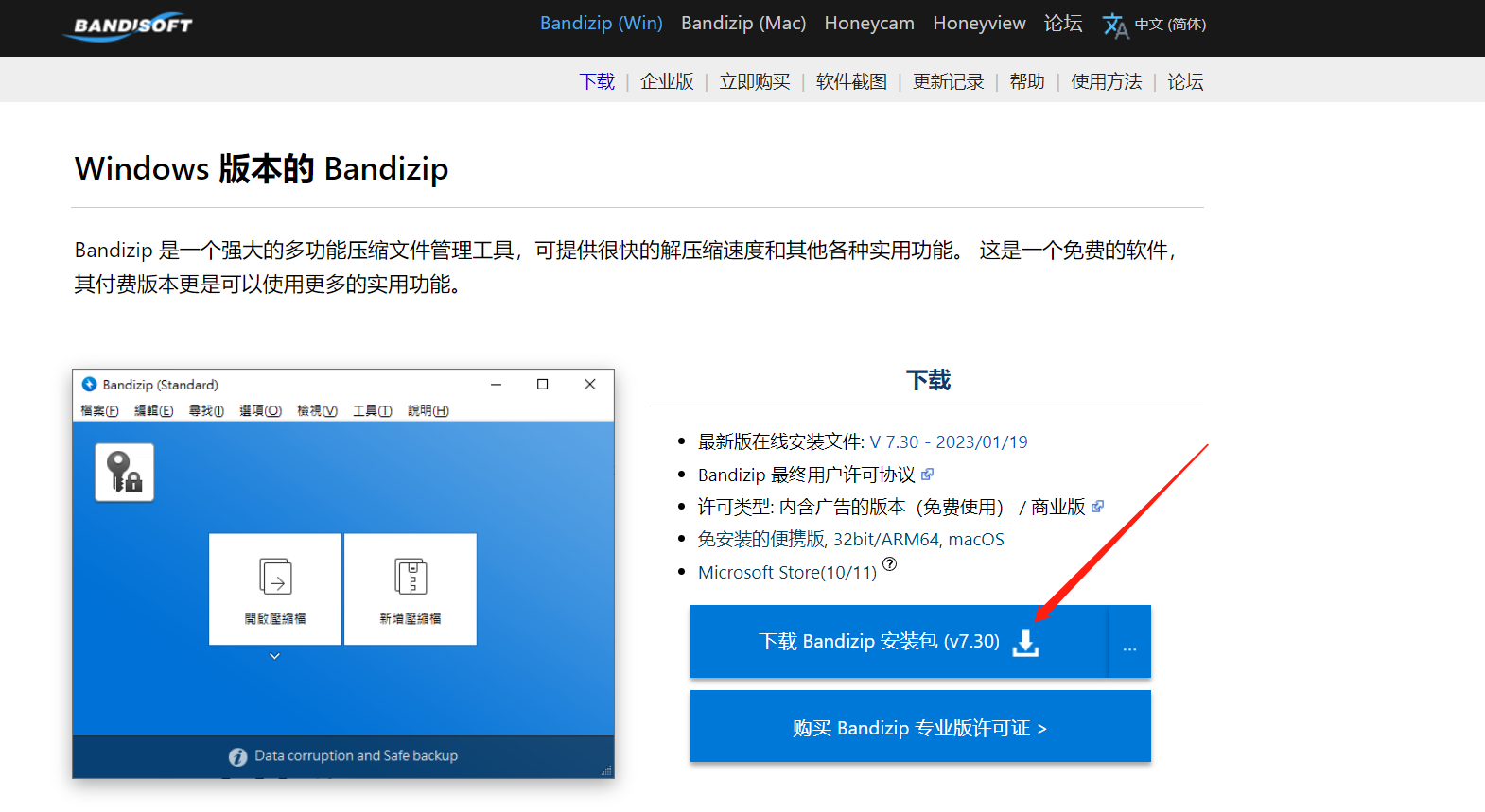Select the 使用方法 submenu item

1106,81
